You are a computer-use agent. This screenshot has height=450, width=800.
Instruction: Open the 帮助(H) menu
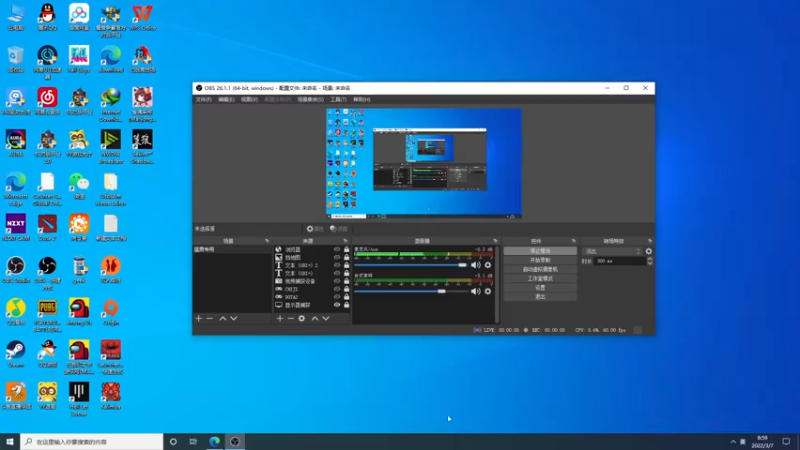(361, 99)
